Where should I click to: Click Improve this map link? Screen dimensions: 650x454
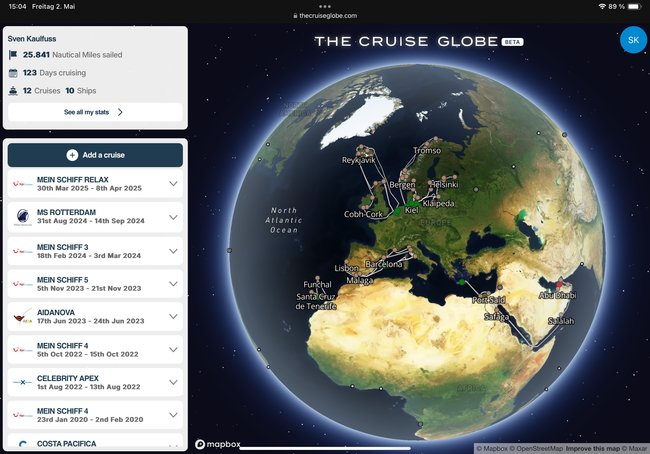(592, 448)
